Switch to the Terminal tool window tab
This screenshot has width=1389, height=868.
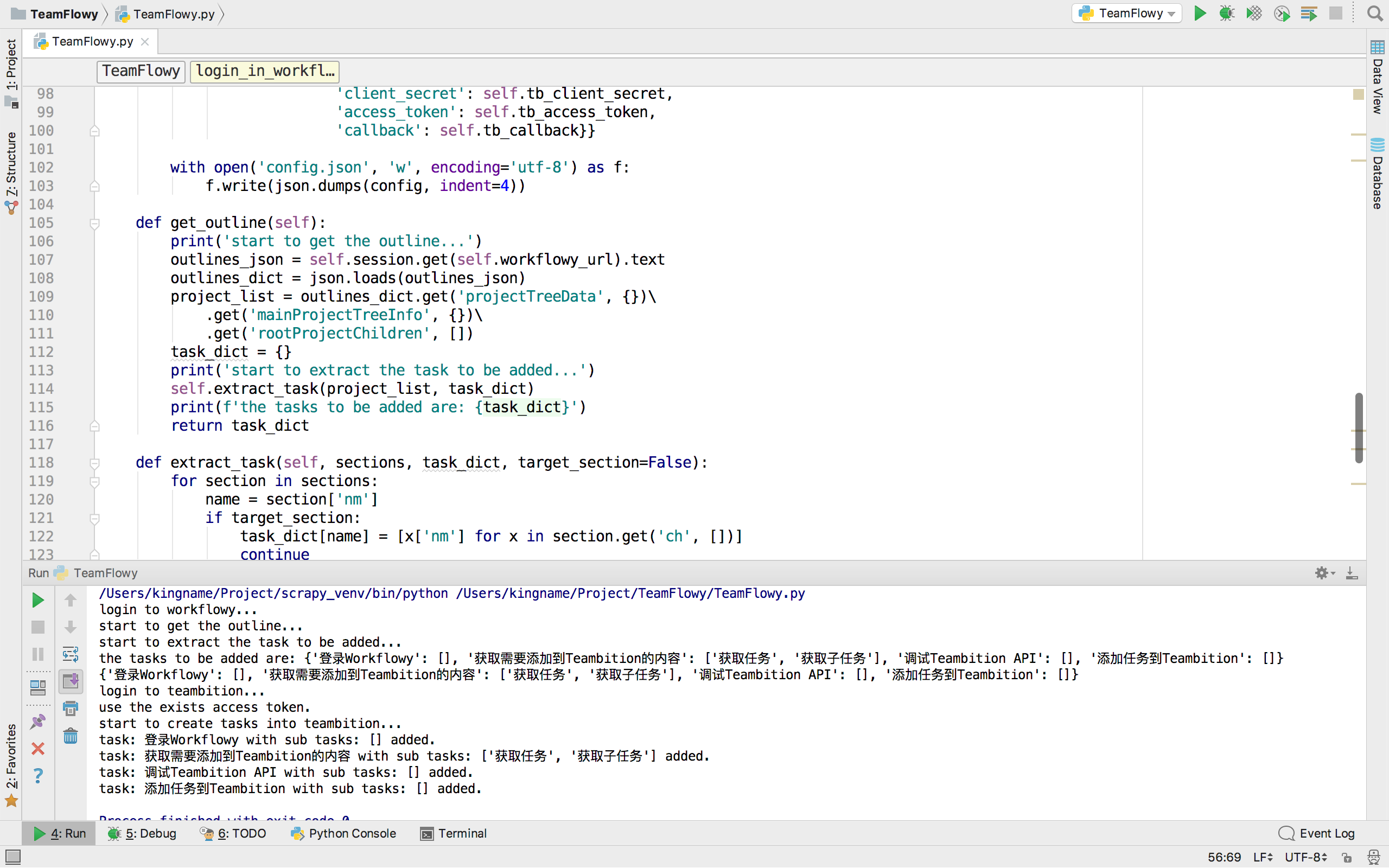[454, 833]
